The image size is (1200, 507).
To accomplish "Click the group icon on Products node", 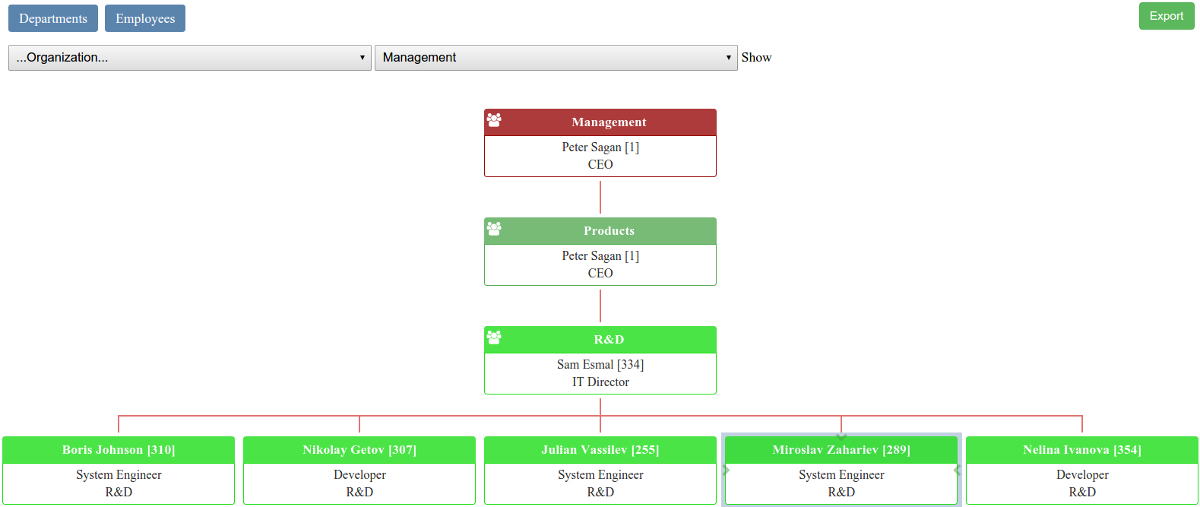I will point(494,228).
